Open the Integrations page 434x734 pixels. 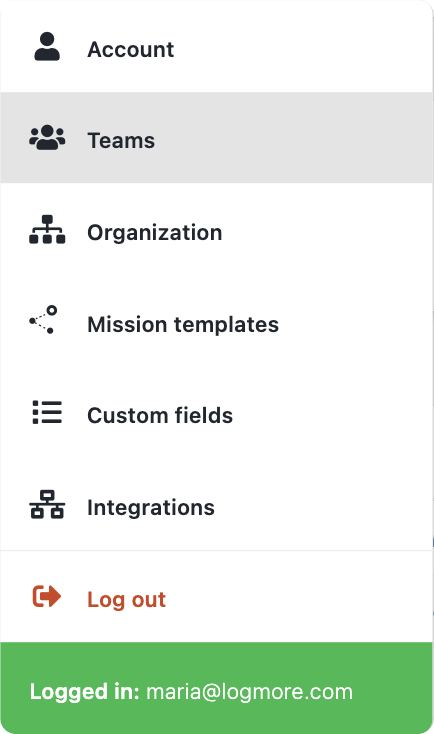[151, 507]
